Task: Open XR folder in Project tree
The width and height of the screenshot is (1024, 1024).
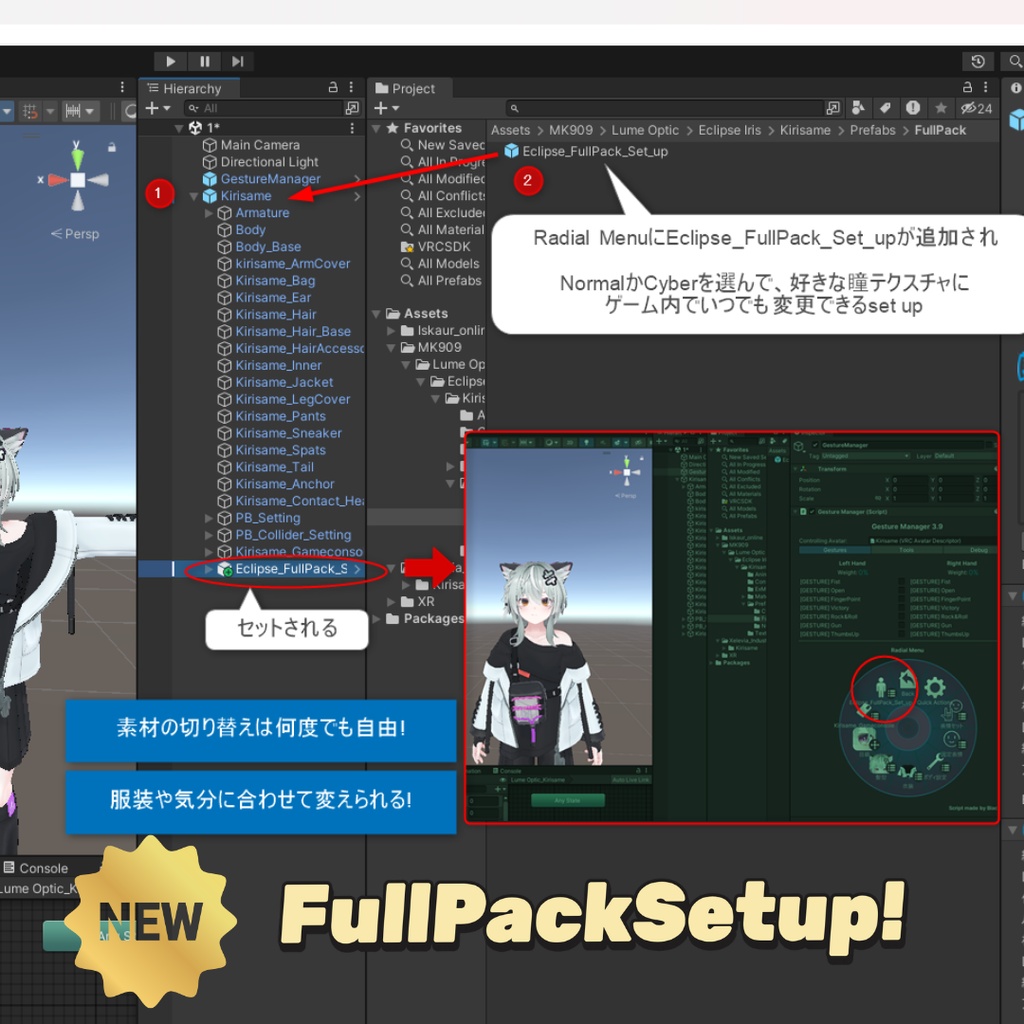Action: point(418,602)
